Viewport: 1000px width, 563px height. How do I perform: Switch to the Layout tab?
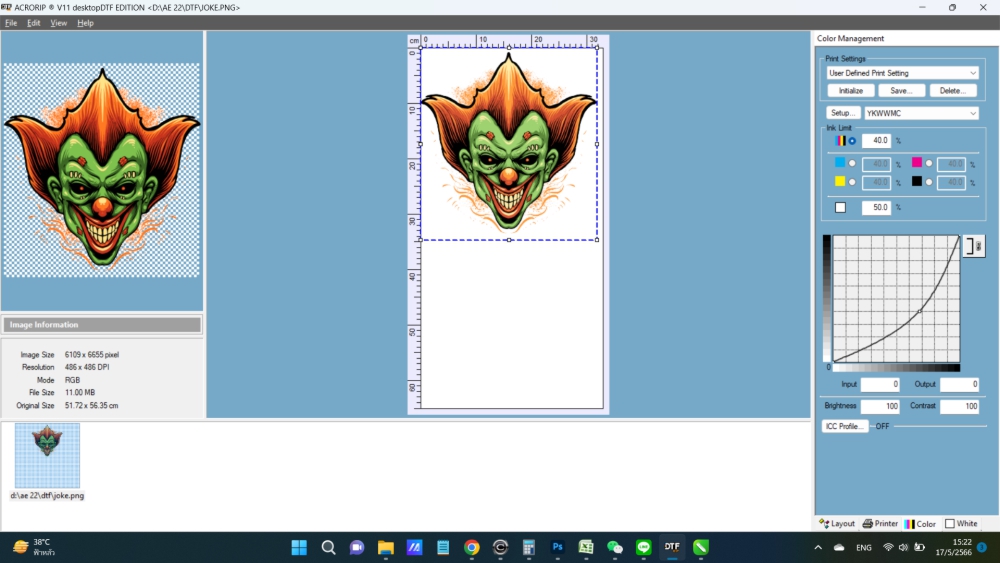(837, 523)
